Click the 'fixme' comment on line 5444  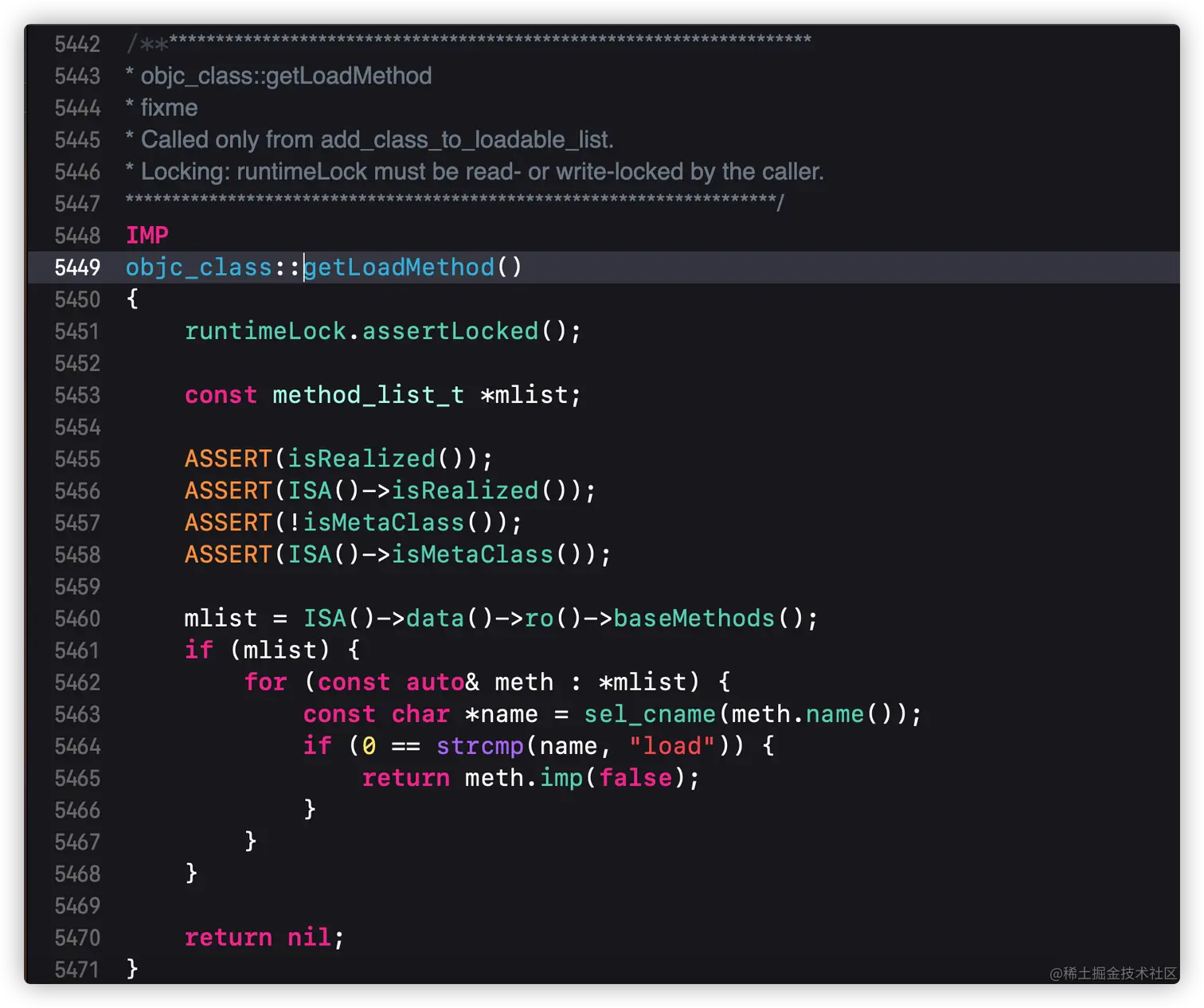point(169,108)
